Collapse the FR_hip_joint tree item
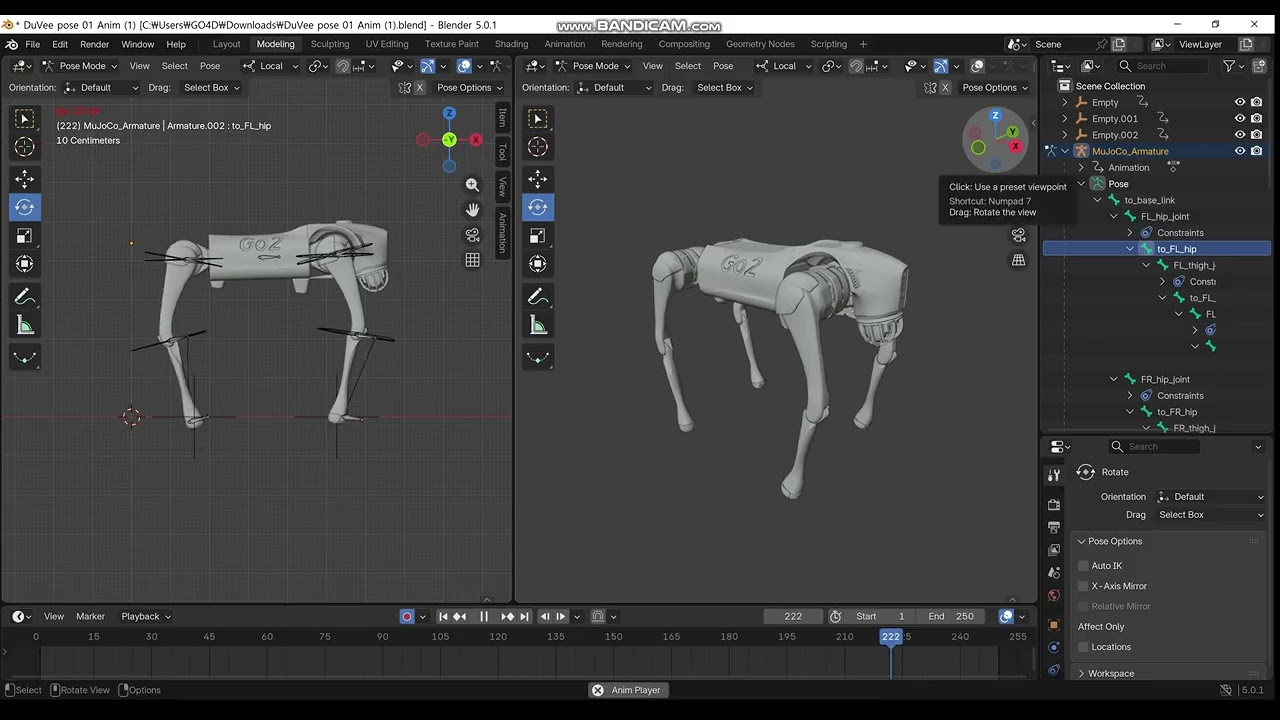Screen dimensions: 1280x720 click(x=1114, y=379)
